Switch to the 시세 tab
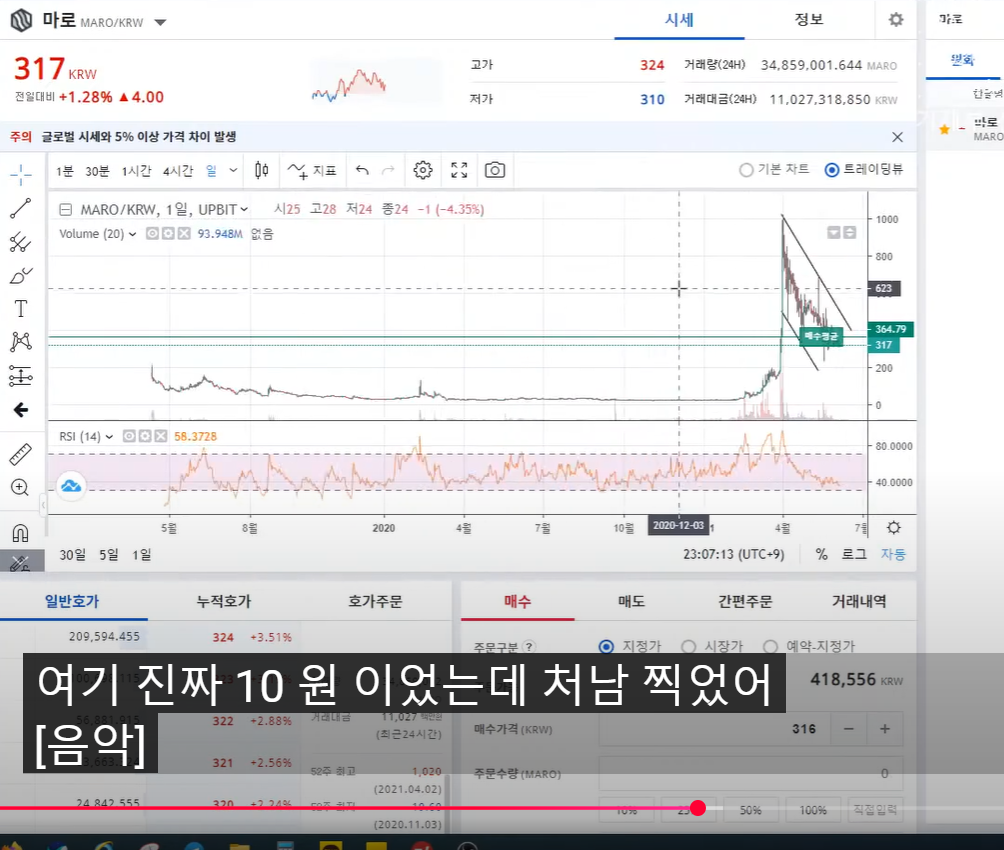The image size is (1004, 850). 679,20
